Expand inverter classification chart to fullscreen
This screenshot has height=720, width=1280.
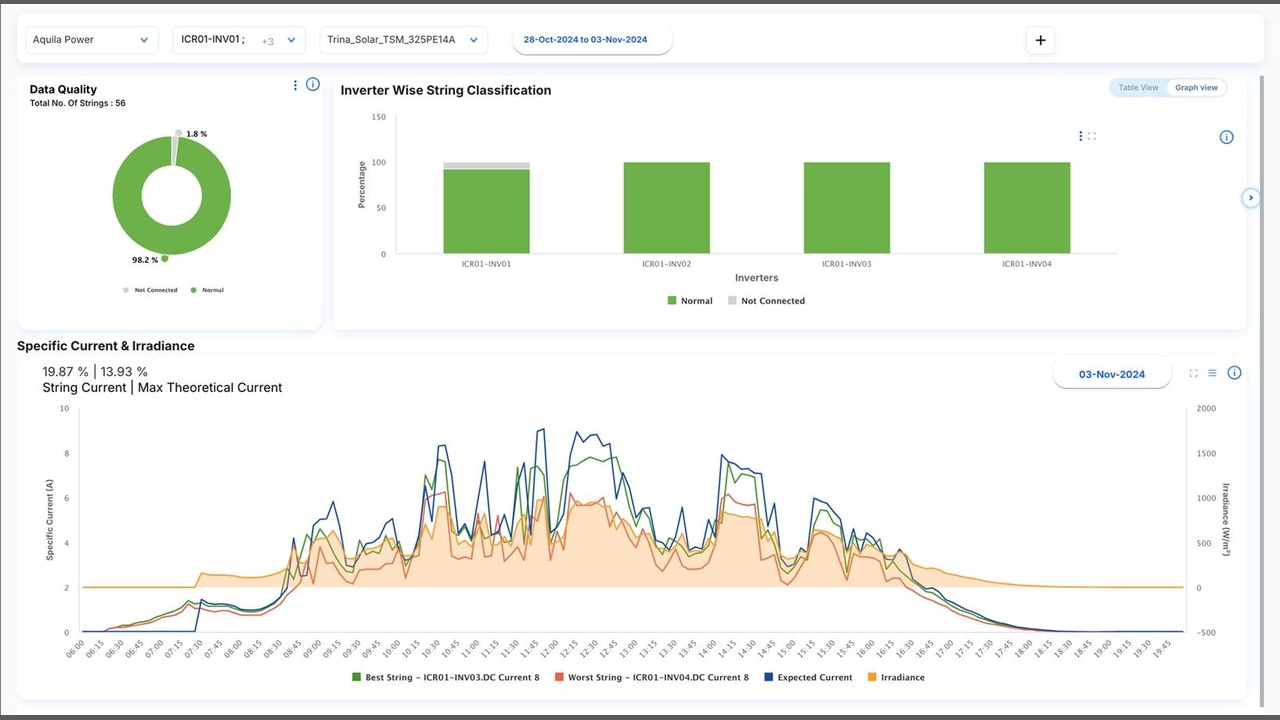[x=1092, y=136]
